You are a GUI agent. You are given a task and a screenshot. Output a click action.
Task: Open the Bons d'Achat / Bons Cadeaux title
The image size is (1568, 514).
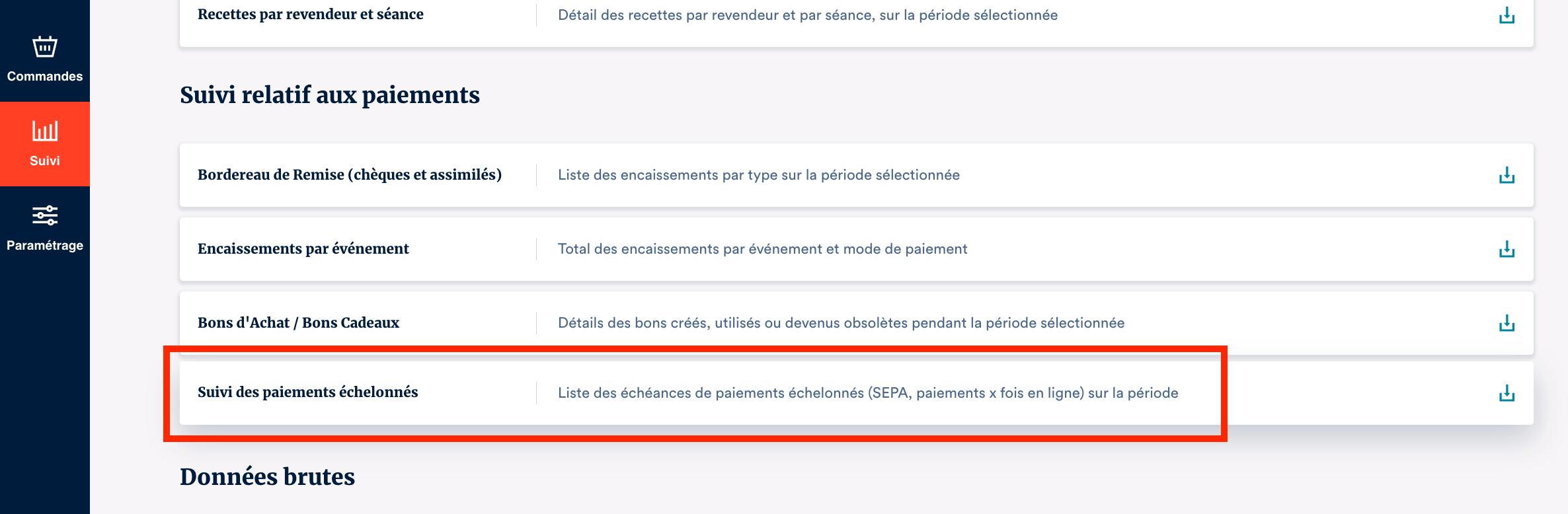[298, 323]
